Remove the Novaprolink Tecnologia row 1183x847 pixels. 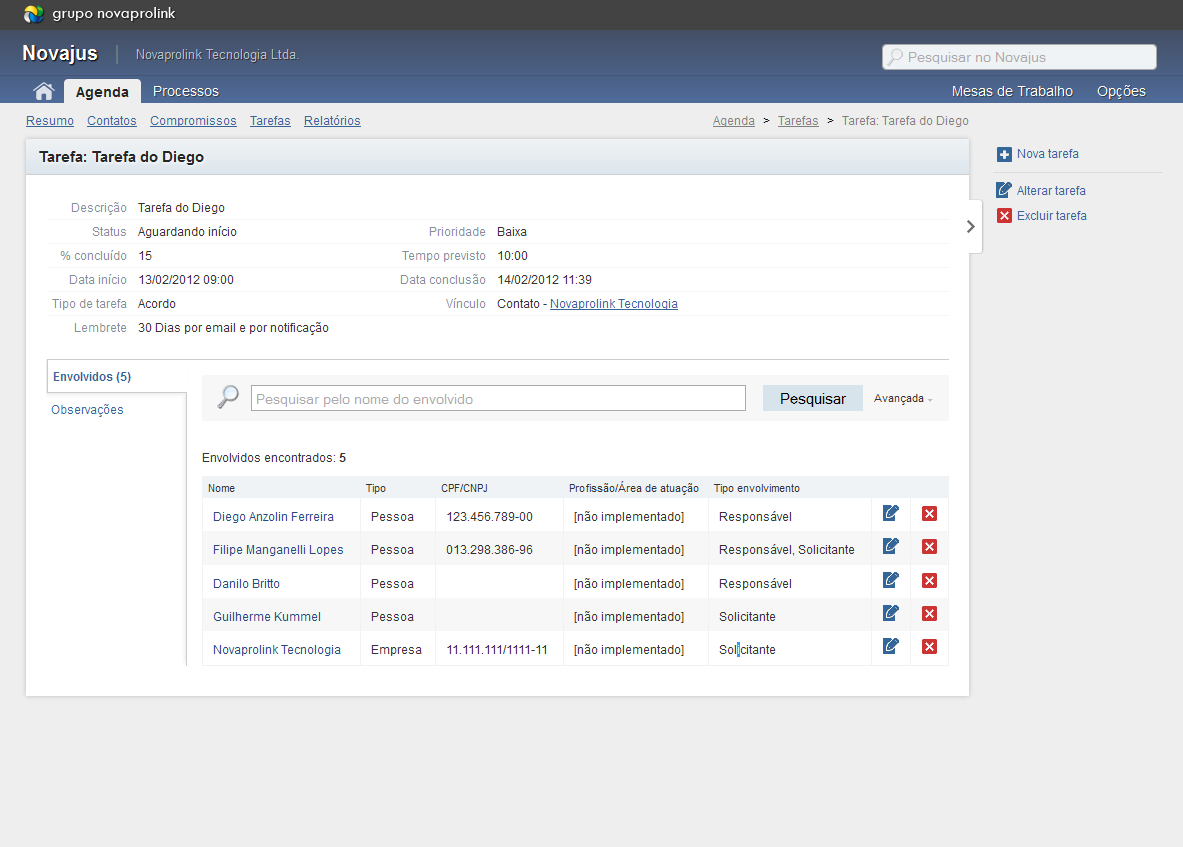[929, 647]
